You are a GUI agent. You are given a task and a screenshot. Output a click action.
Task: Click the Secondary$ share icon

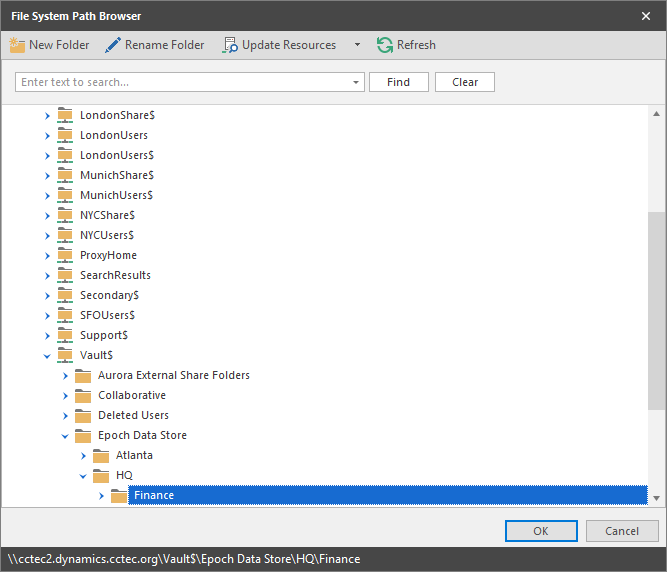tap(65, 296)
